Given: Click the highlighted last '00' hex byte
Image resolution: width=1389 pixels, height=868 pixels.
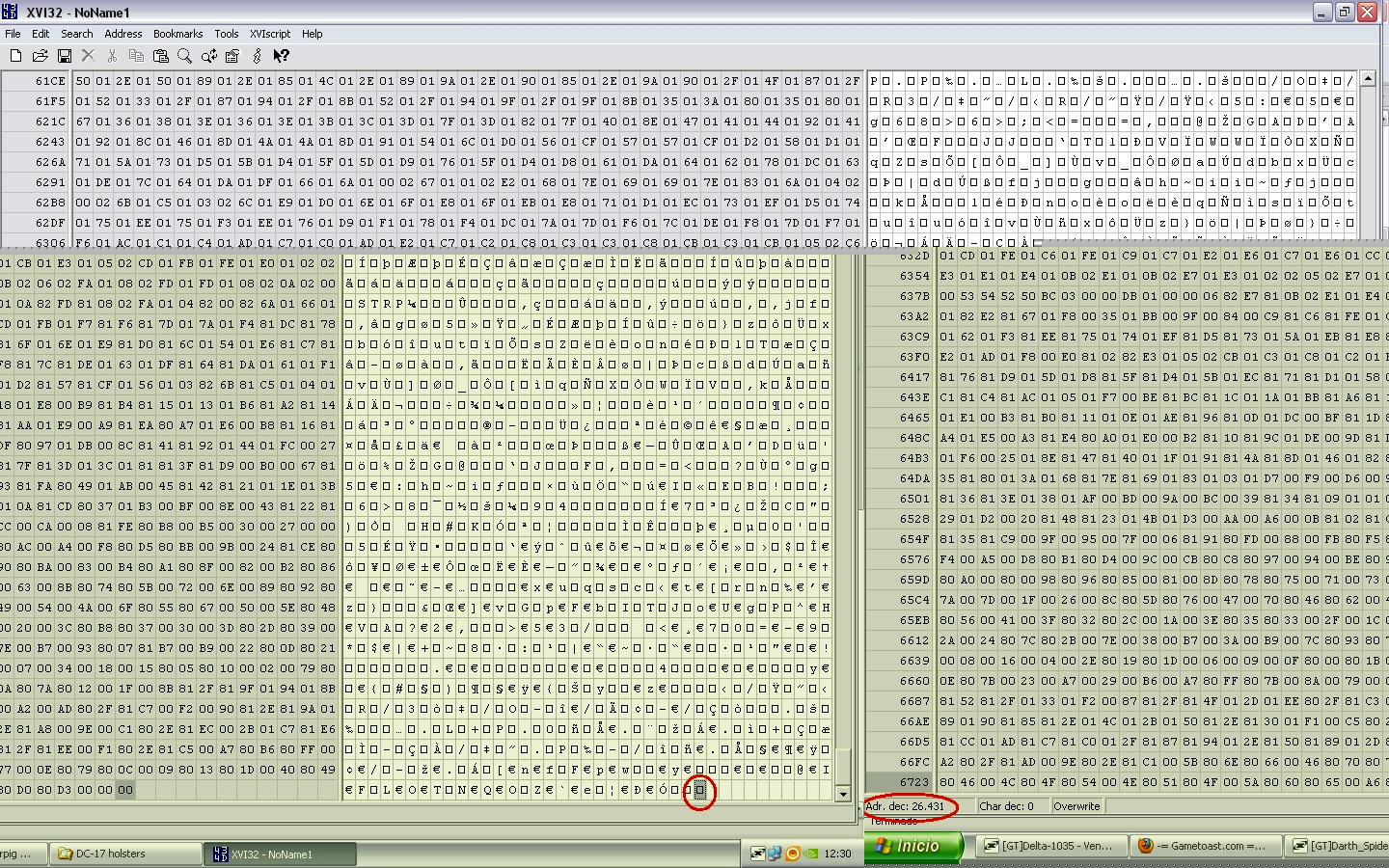Looking at the screenshot, I should pos(125,790).
